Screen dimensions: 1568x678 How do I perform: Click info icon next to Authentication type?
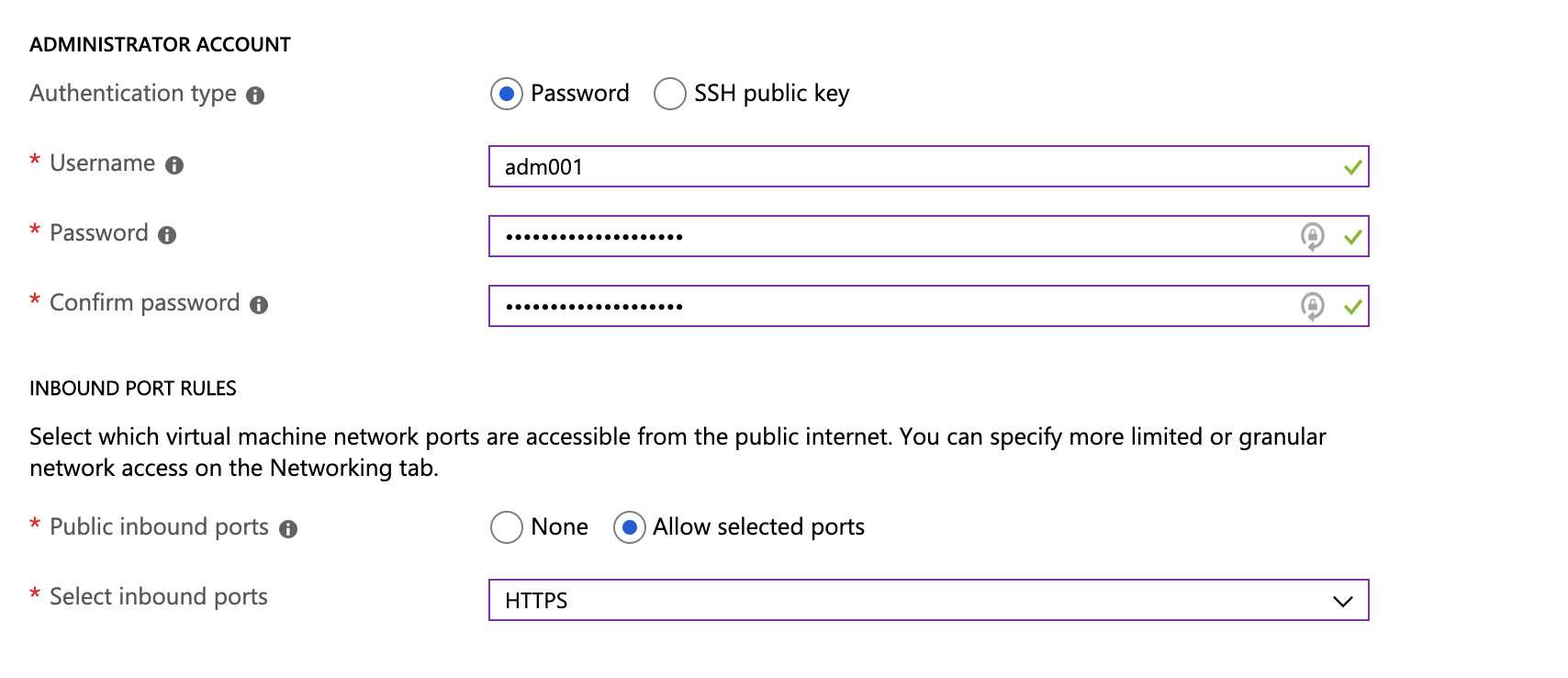[255, 96]
